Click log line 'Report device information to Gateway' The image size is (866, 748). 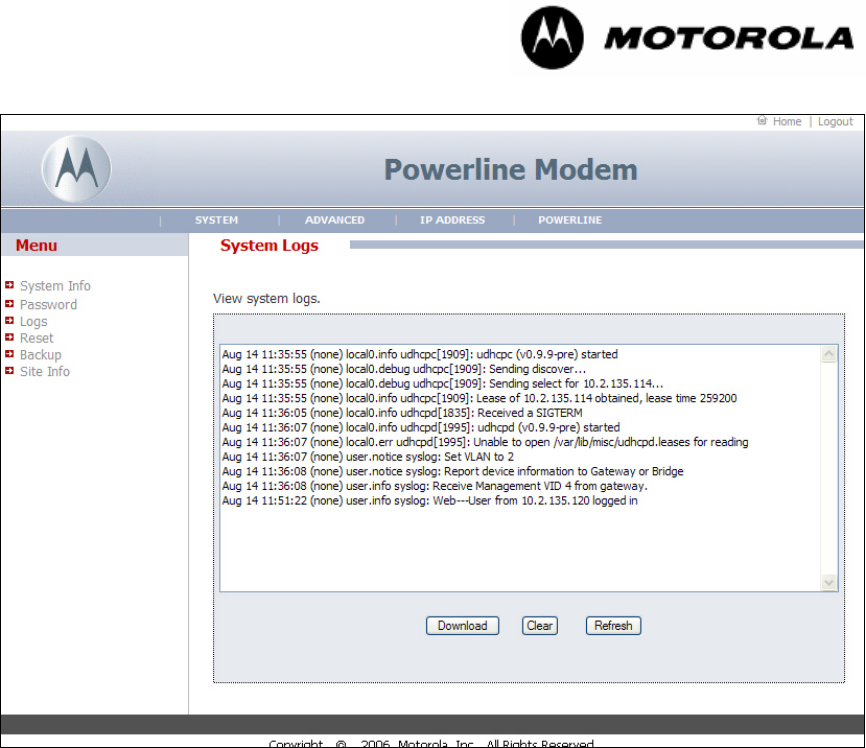click(452, 471)
